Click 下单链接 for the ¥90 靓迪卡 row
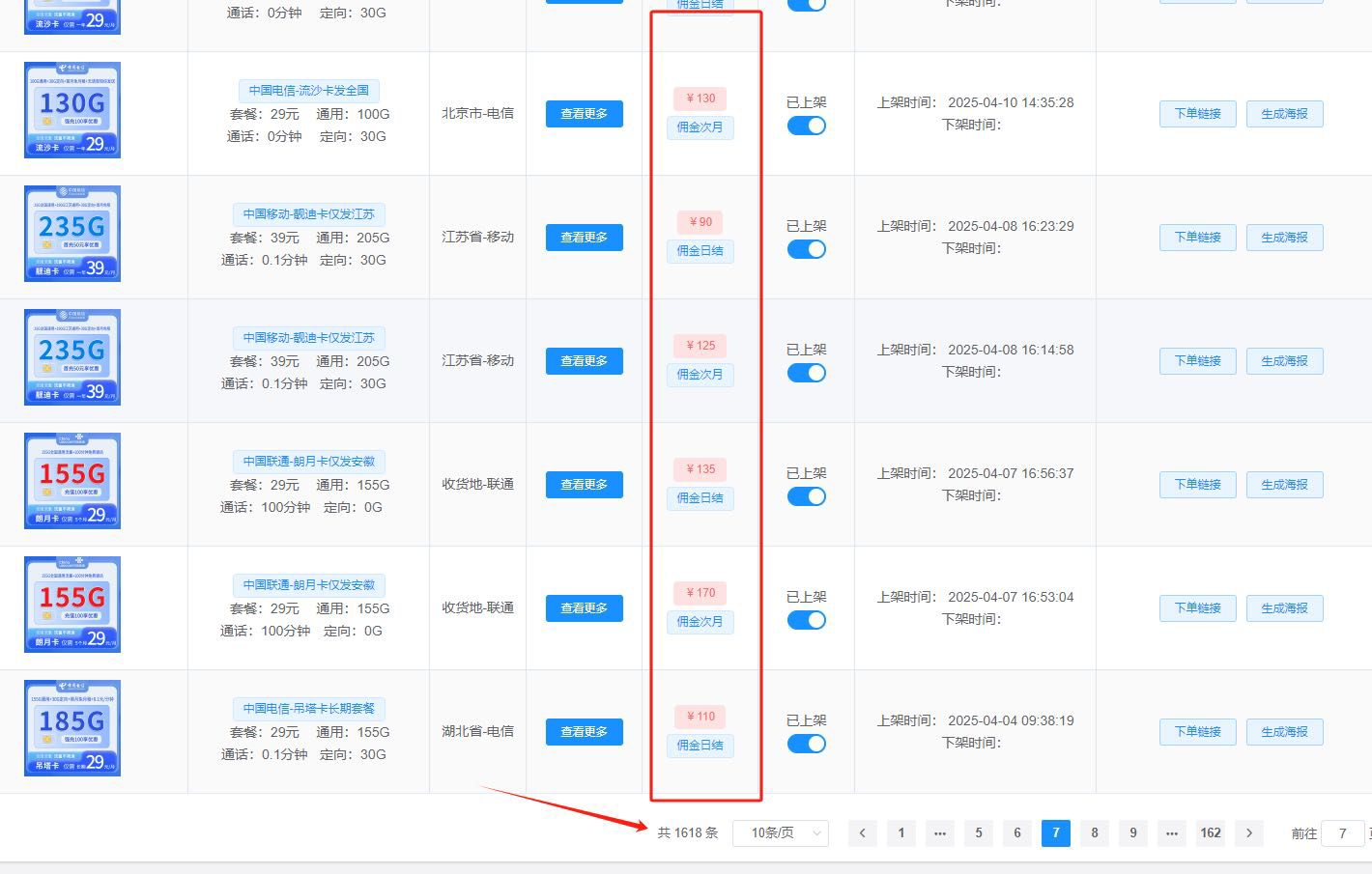This screenshot has width=1372, height=874. tap(1198, 238)
